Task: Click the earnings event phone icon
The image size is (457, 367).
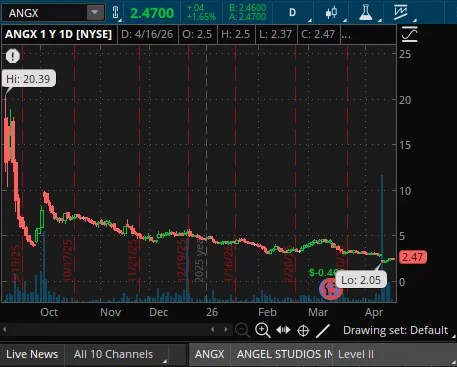Action: (331, 289)
